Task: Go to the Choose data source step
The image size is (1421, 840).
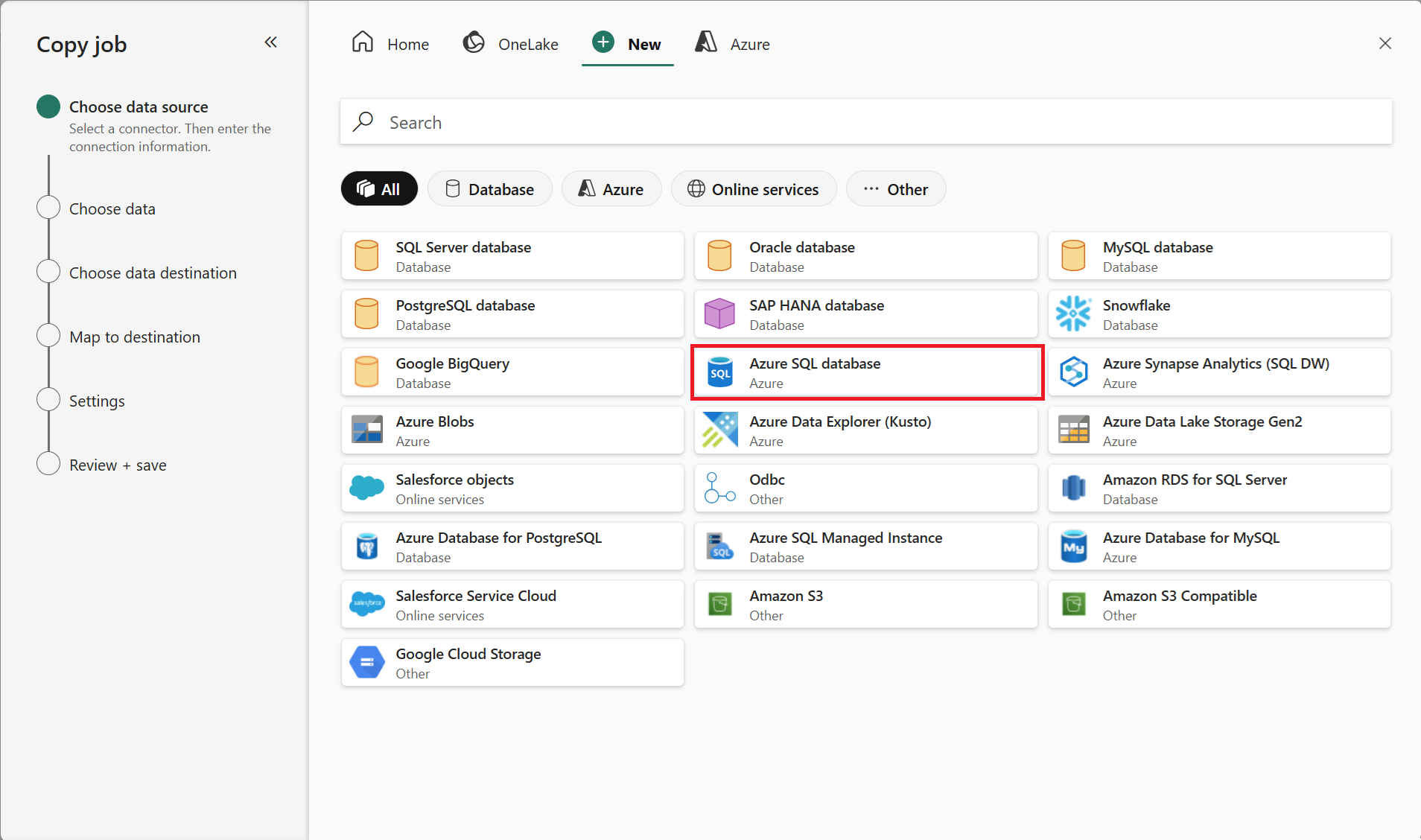Action: click(x=139, y=107)
